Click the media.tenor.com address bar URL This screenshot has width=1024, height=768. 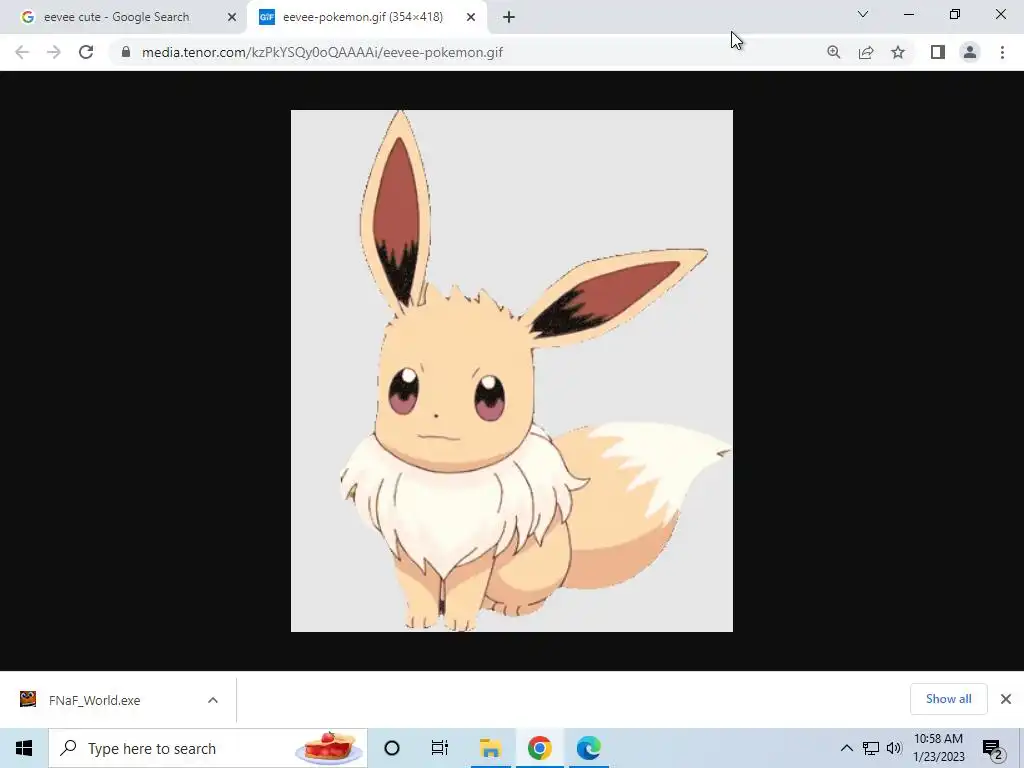[322, 52]
